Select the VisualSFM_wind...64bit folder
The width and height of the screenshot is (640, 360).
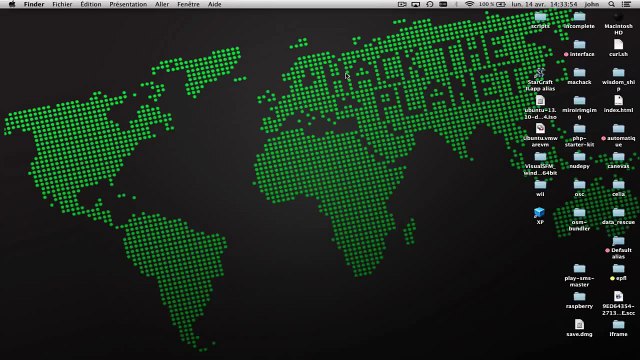pyautogui.click(x=540, y=156)
